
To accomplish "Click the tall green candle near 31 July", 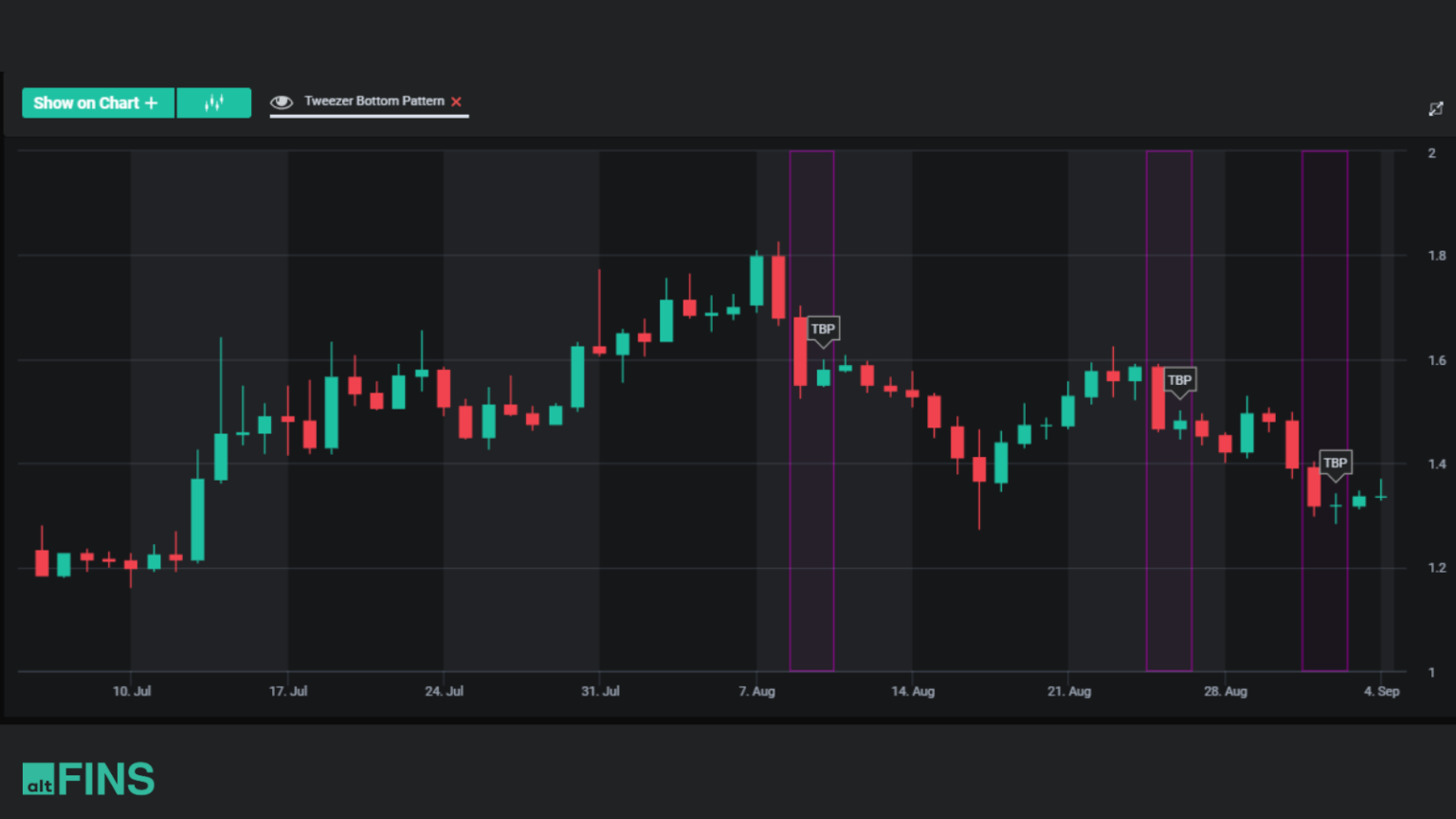I will coord(575,379).
